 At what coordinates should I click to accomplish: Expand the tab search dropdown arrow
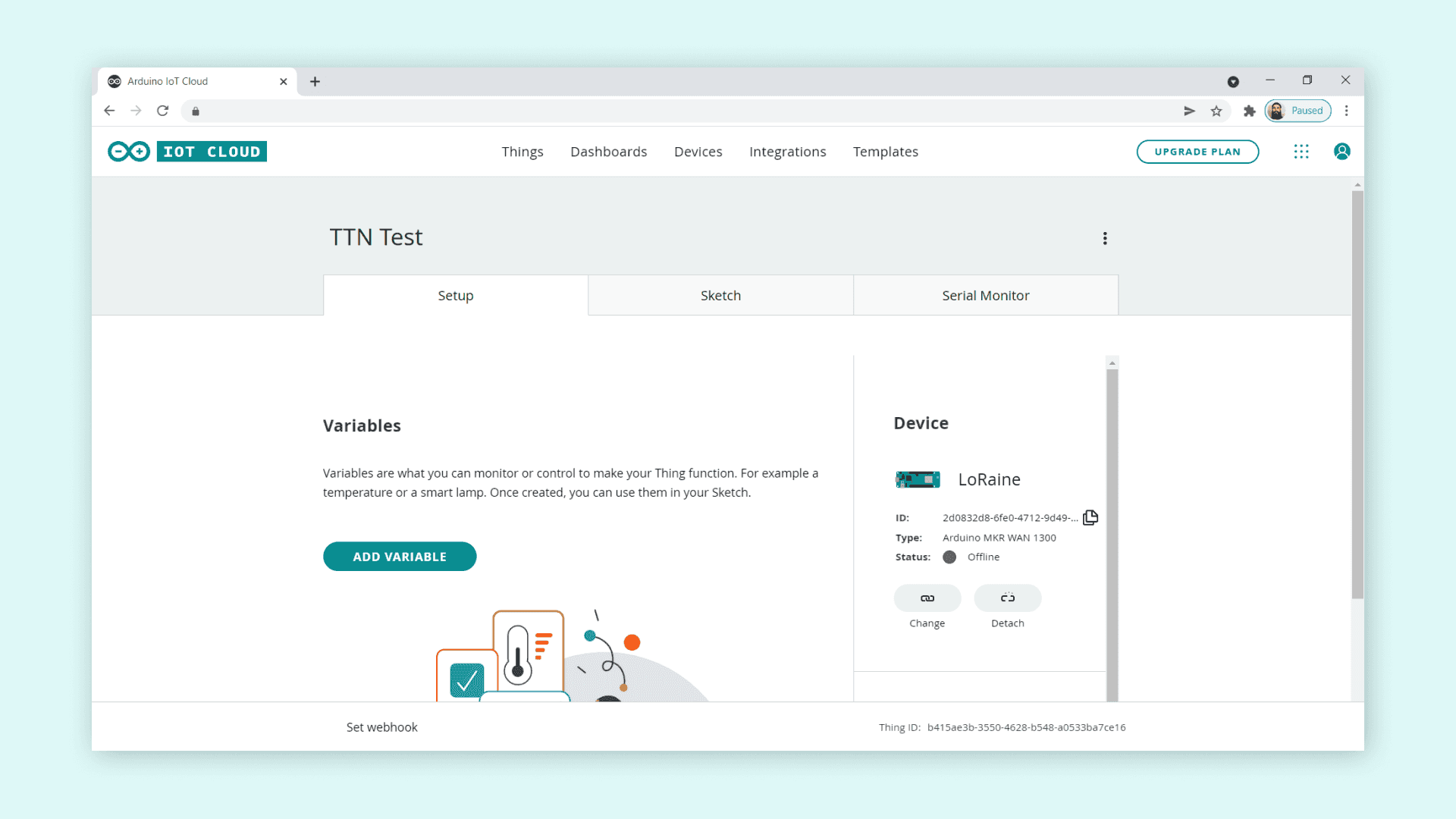coord(1233,81)
